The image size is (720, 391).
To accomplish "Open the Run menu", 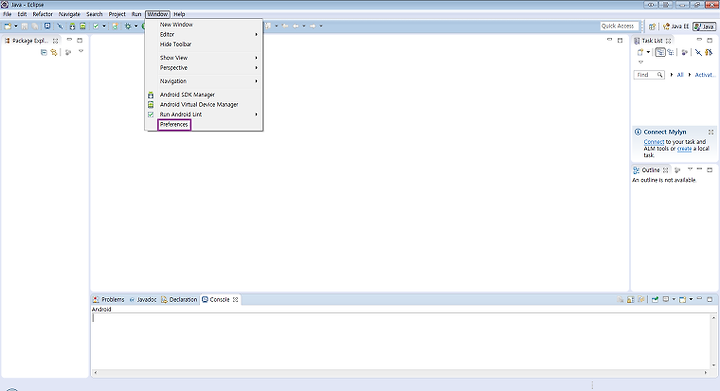I will click(x=136, y=14).
